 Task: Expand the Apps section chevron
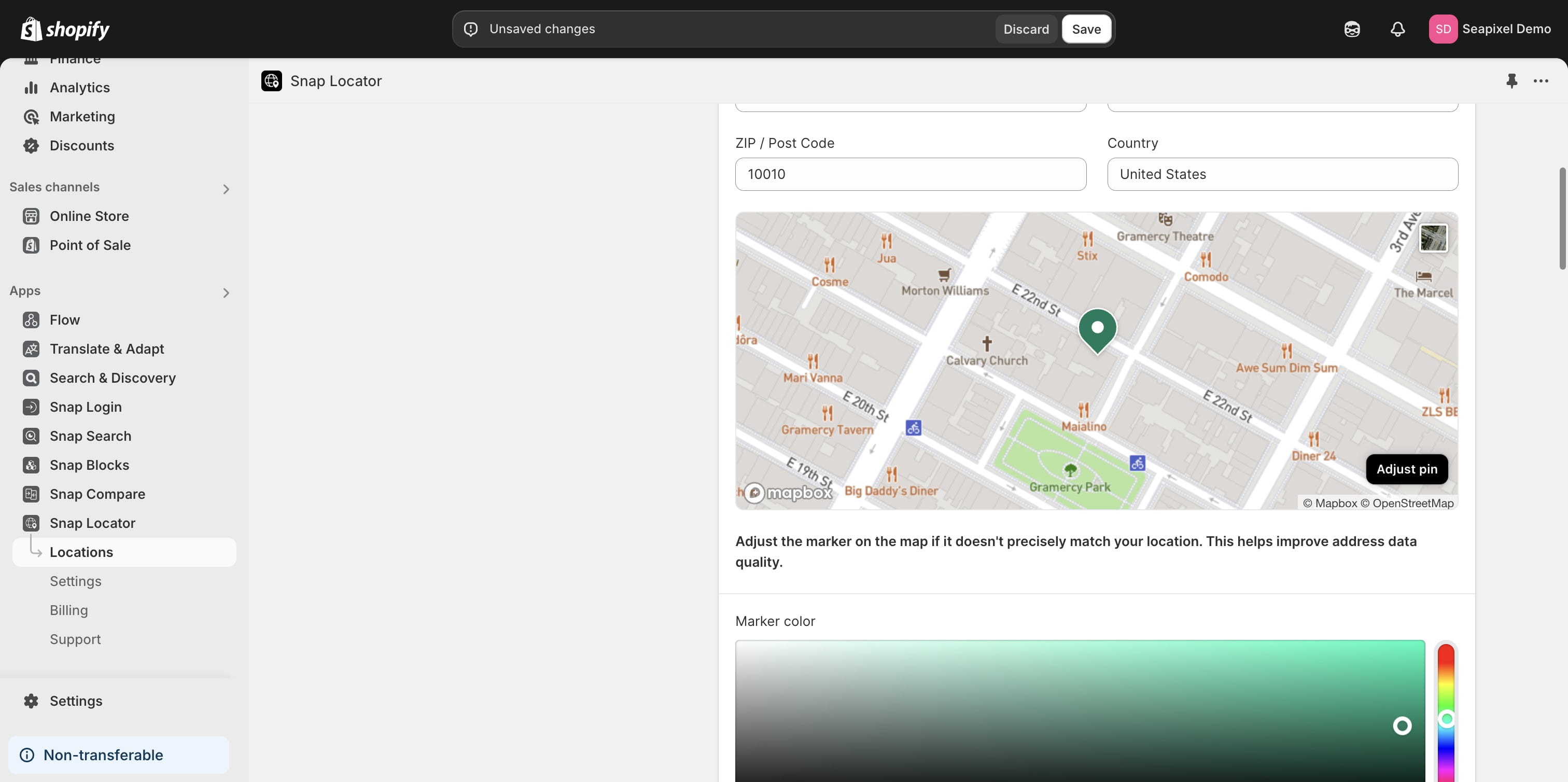pos(226,292)
